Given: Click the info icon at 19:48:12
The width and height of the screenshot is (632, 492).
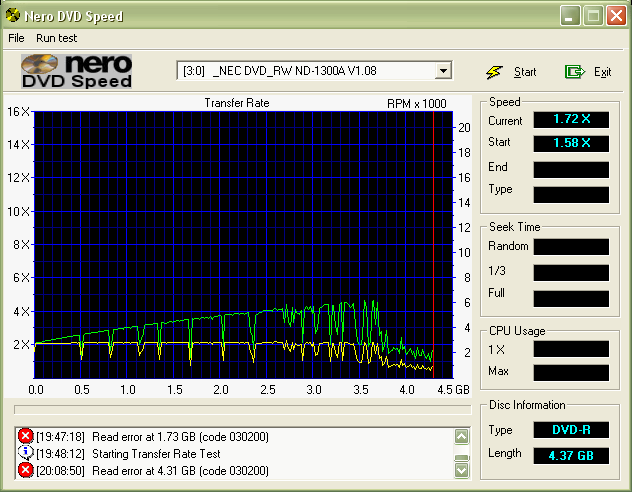Looking at the screenshot, I should pyautogui.click(x=25, y=453).
